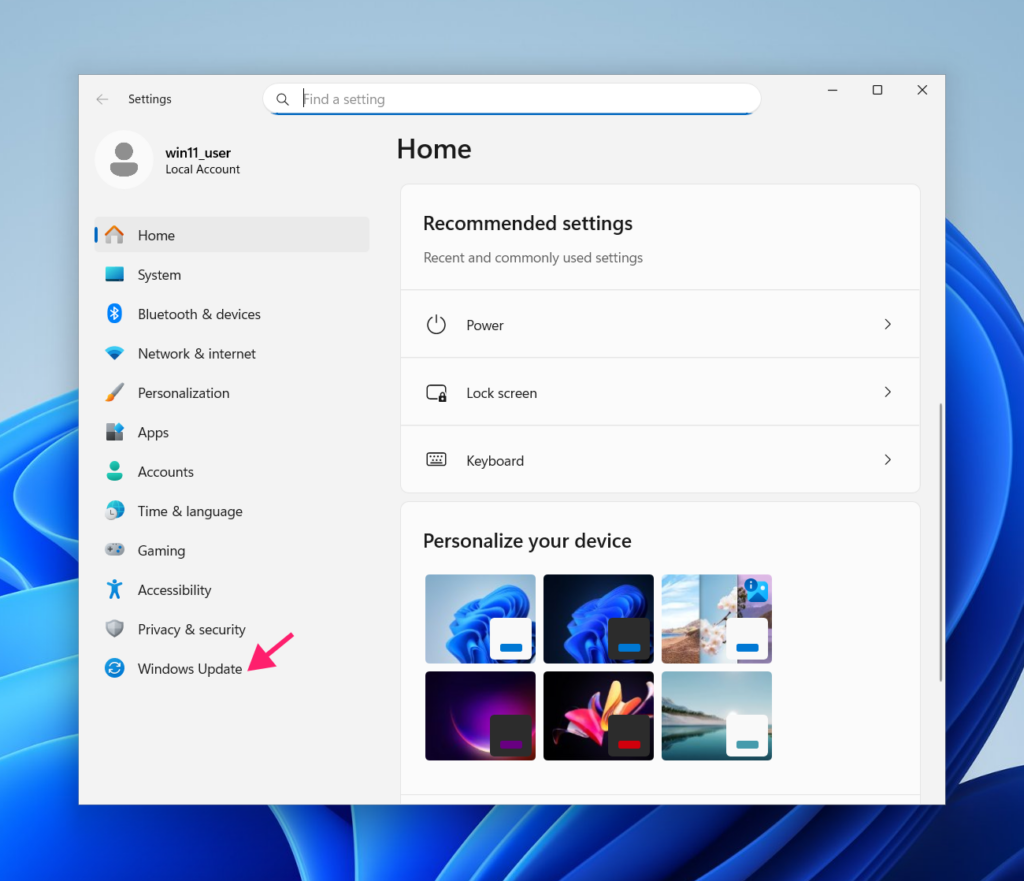This screenshot has height=881, width=1024.
Task: Minimize the Settings window
Action: (x=833, y=90)
